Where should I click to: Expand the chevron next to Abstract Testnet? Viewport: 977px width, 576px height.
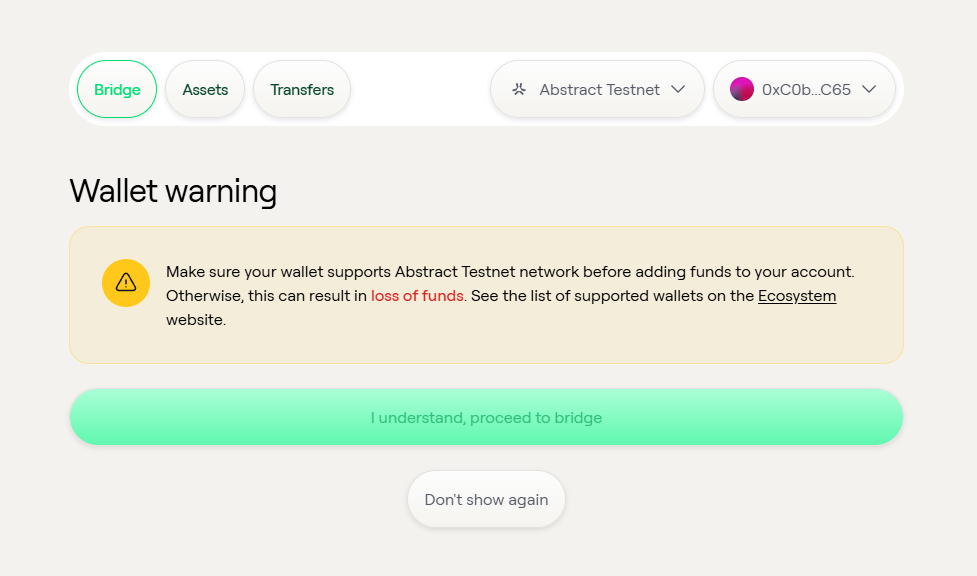click(678, 89)
